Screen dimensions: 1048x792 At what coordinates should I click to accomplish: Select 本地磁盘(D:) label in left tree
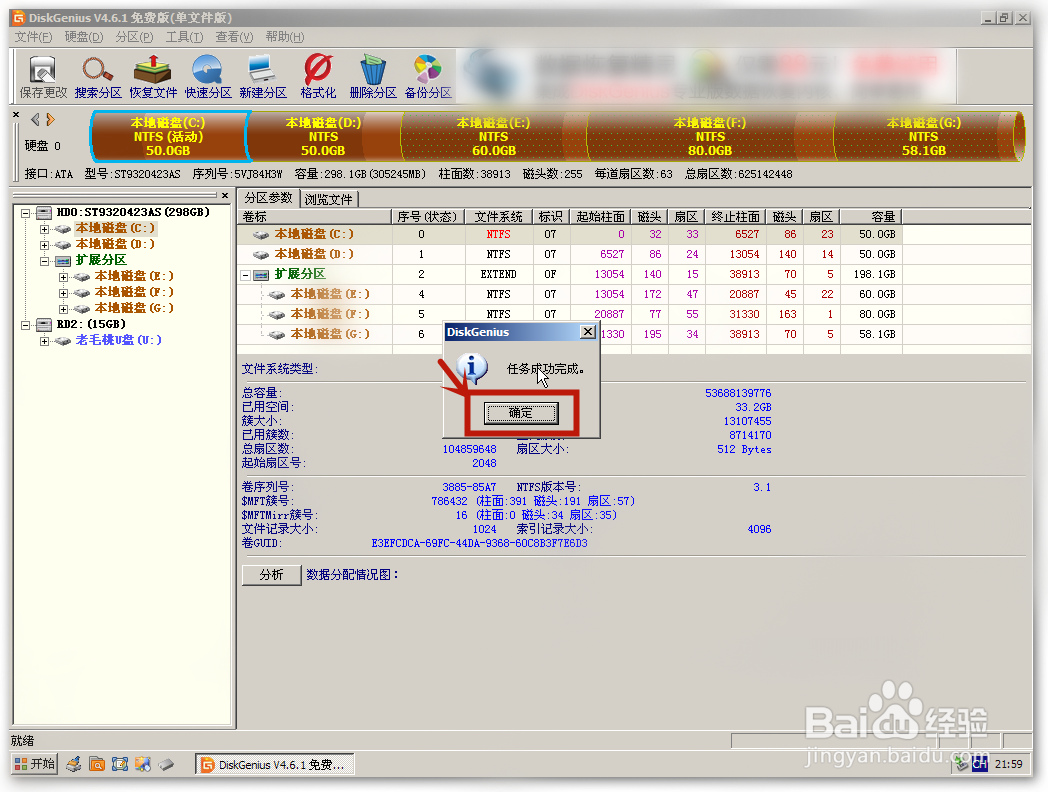click(x=115, y=245)
